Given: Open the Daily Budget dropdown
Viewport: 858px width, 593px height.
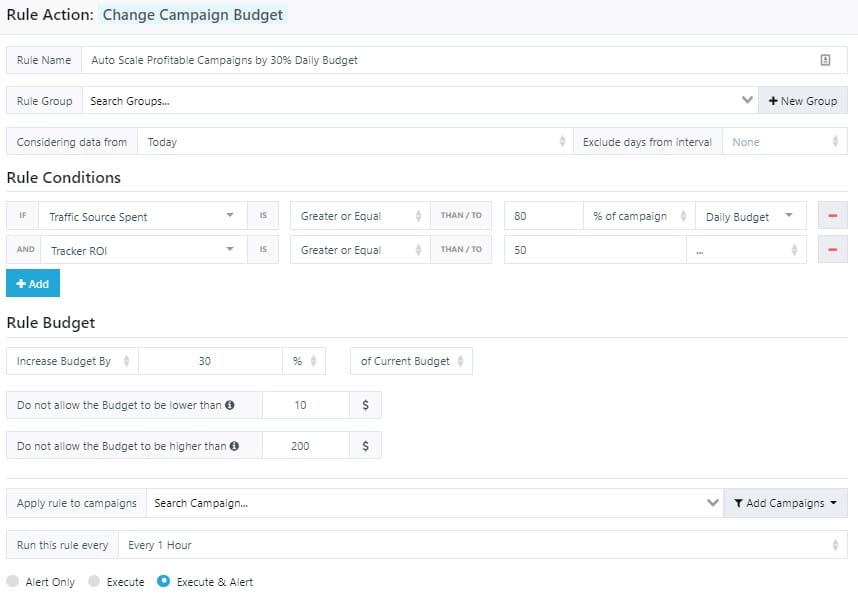Looking at the screenshot, I should pos(751,216).
